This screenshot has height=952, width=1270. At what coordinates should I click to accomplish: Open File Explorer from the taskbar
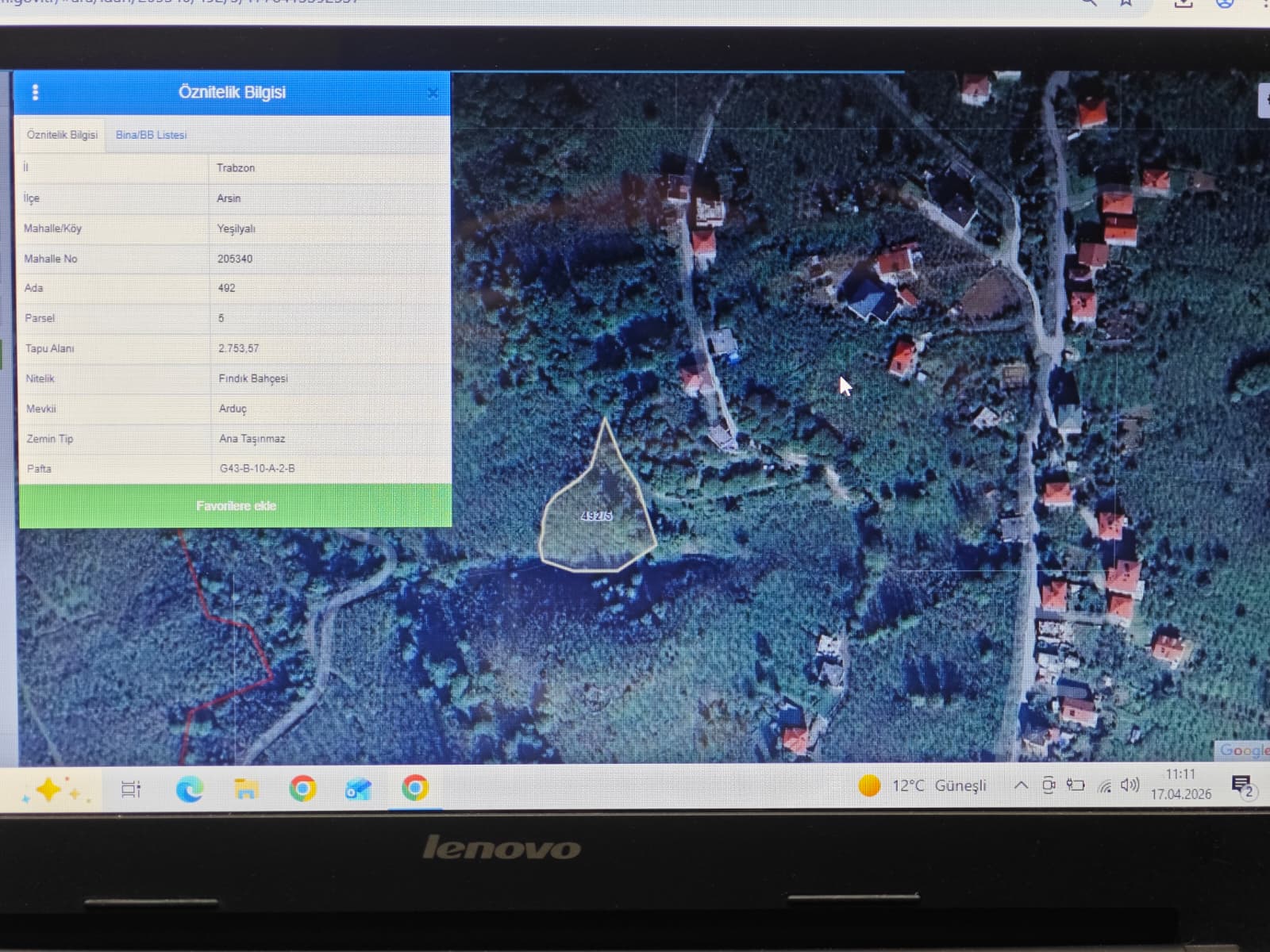246,789
